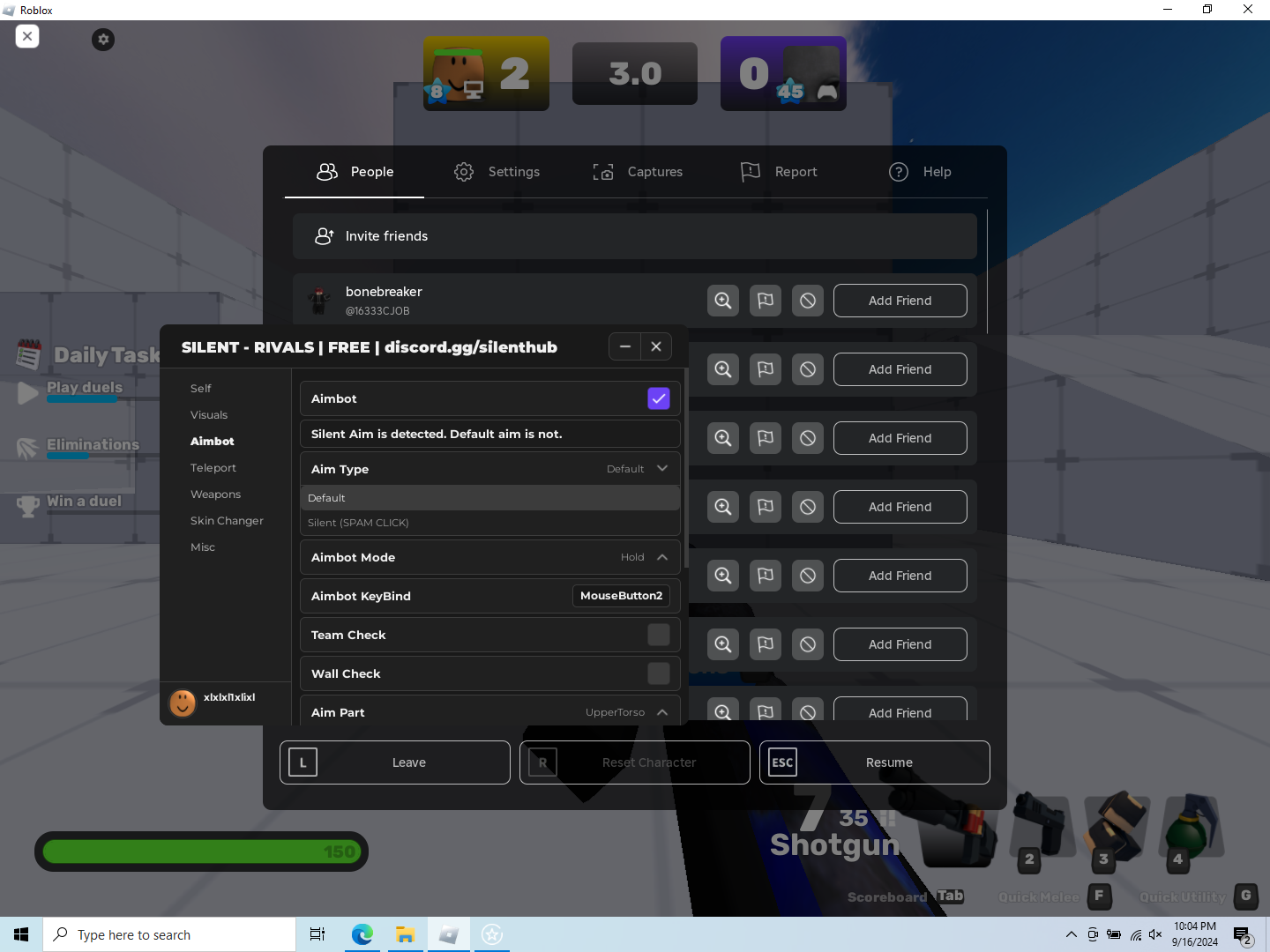1270x952 pixels.
Task: Switch to the People tab
Action: [355, 172]
